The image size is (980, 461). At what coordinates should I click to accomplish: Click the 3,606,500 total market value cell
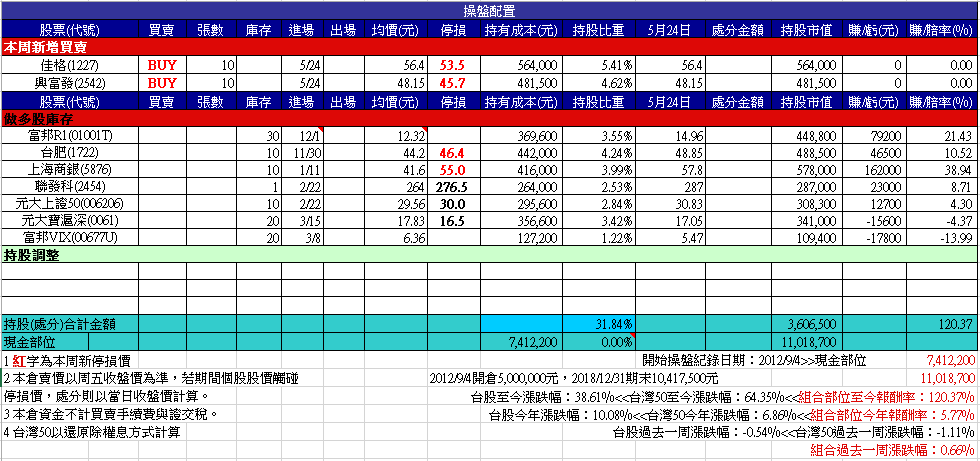(809, 324)
